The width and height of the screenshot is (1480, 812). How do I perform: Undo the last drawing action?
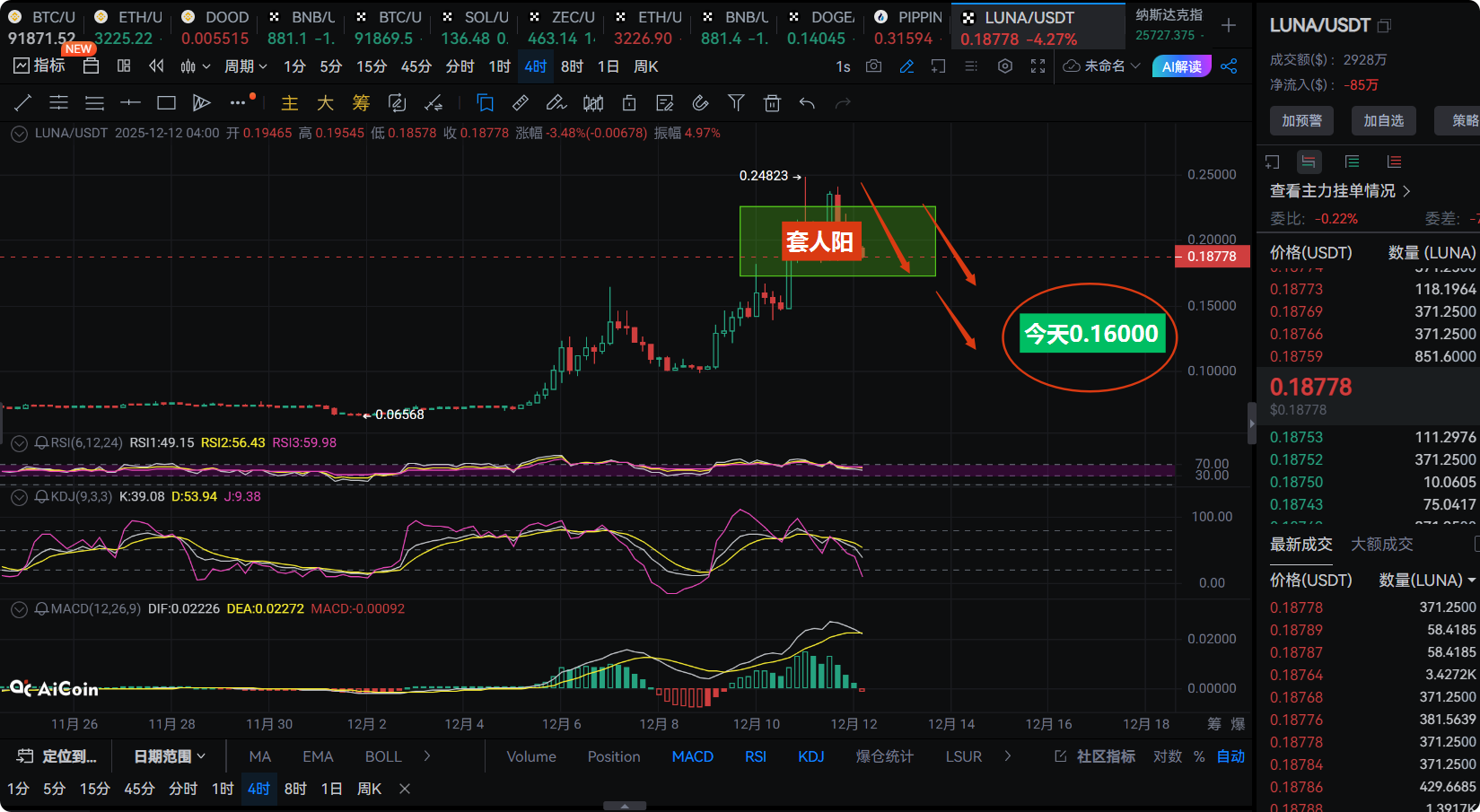[807, 103]
